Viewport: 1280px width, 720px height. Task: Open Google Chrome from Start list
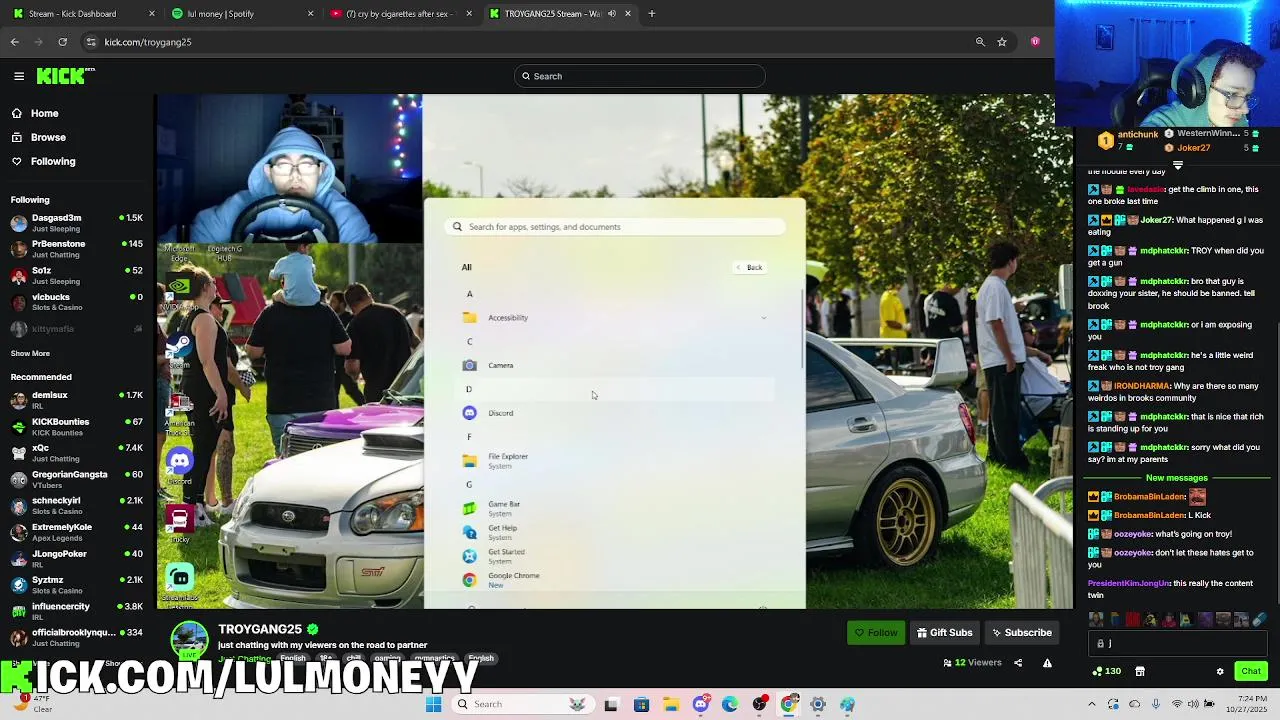615,580
